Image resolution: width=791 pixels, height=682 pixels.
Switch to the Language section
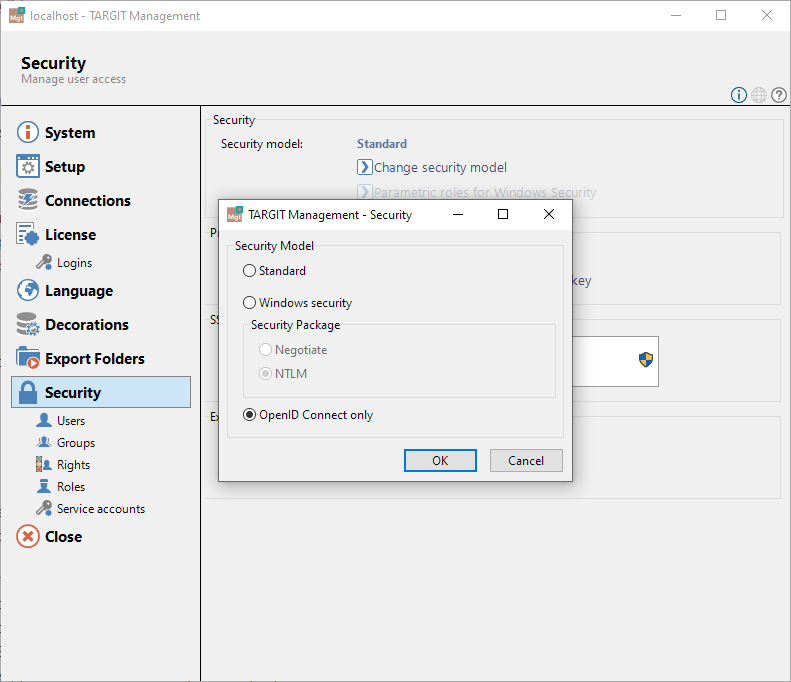pos(79,291)
